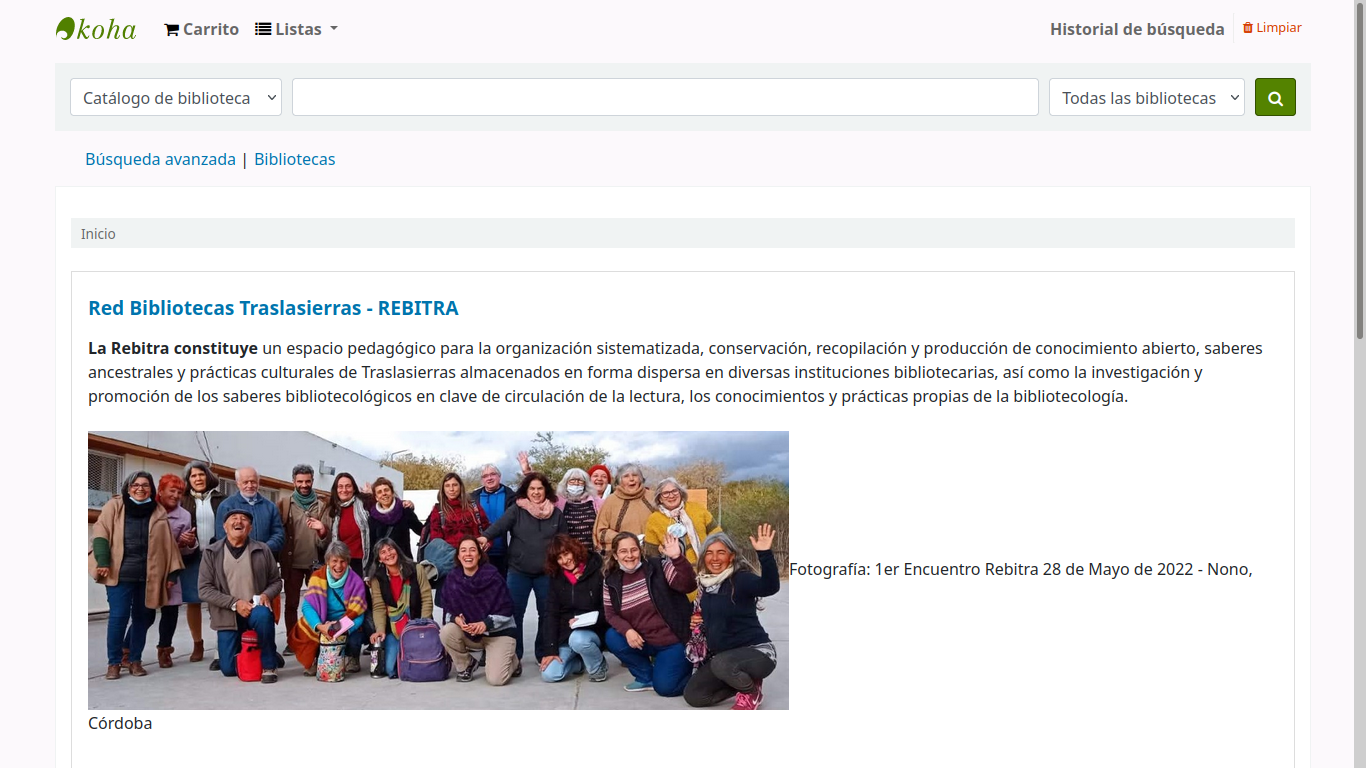Open the Catálogo de biblioteca dropdown
The image size is (1366, 768).
click(176, 97)
